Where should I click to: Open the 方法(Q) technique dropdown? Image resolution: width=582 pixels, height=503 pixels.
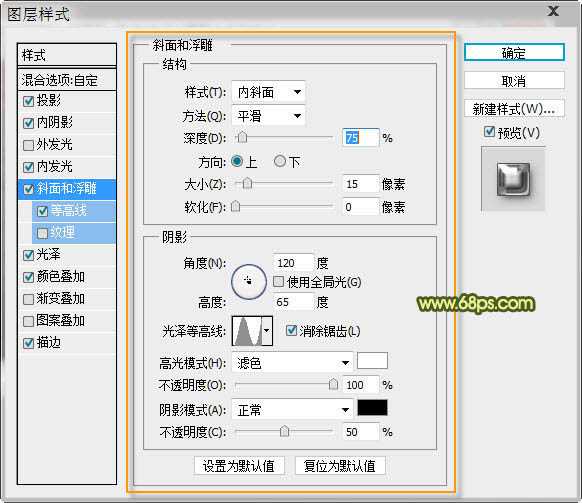point(268,116)
